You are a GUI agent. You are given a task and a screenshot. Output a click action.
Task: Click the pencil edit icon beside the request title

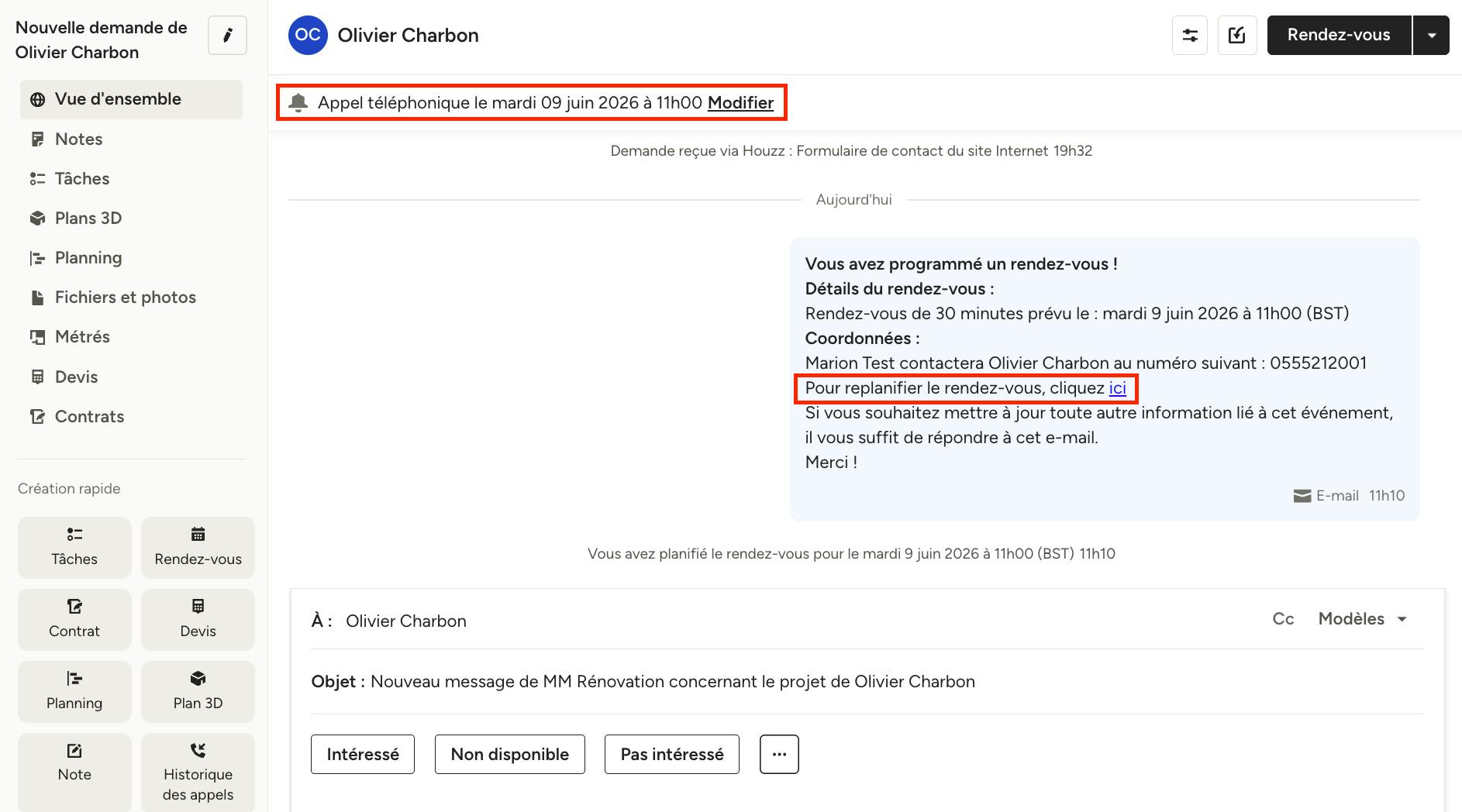pos(227,36)
